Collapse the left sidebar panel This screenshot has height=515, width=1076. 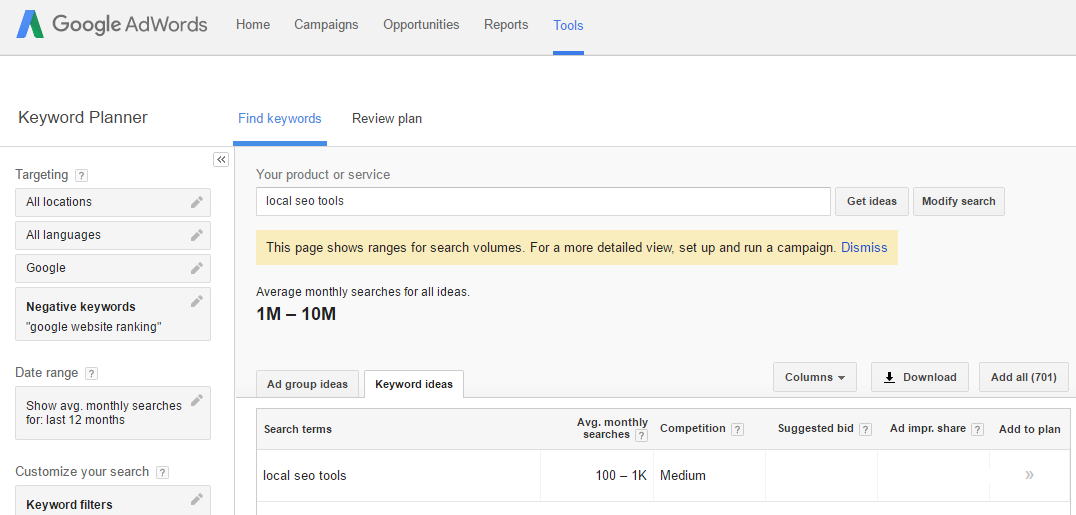[221, 160]
